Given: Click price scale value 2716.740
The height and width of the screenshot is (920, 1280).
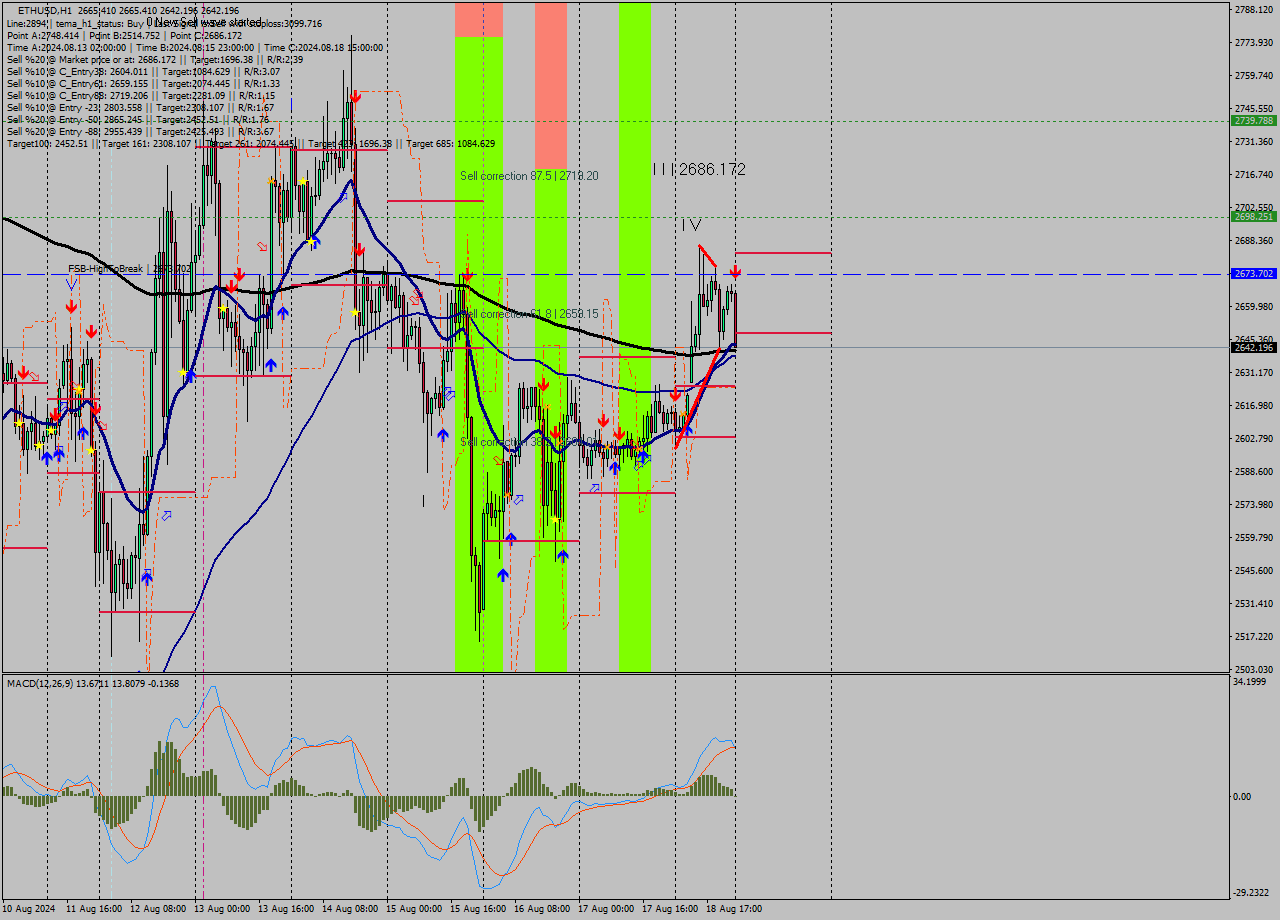Looking at the screenshot, I should coord(1254,175).
